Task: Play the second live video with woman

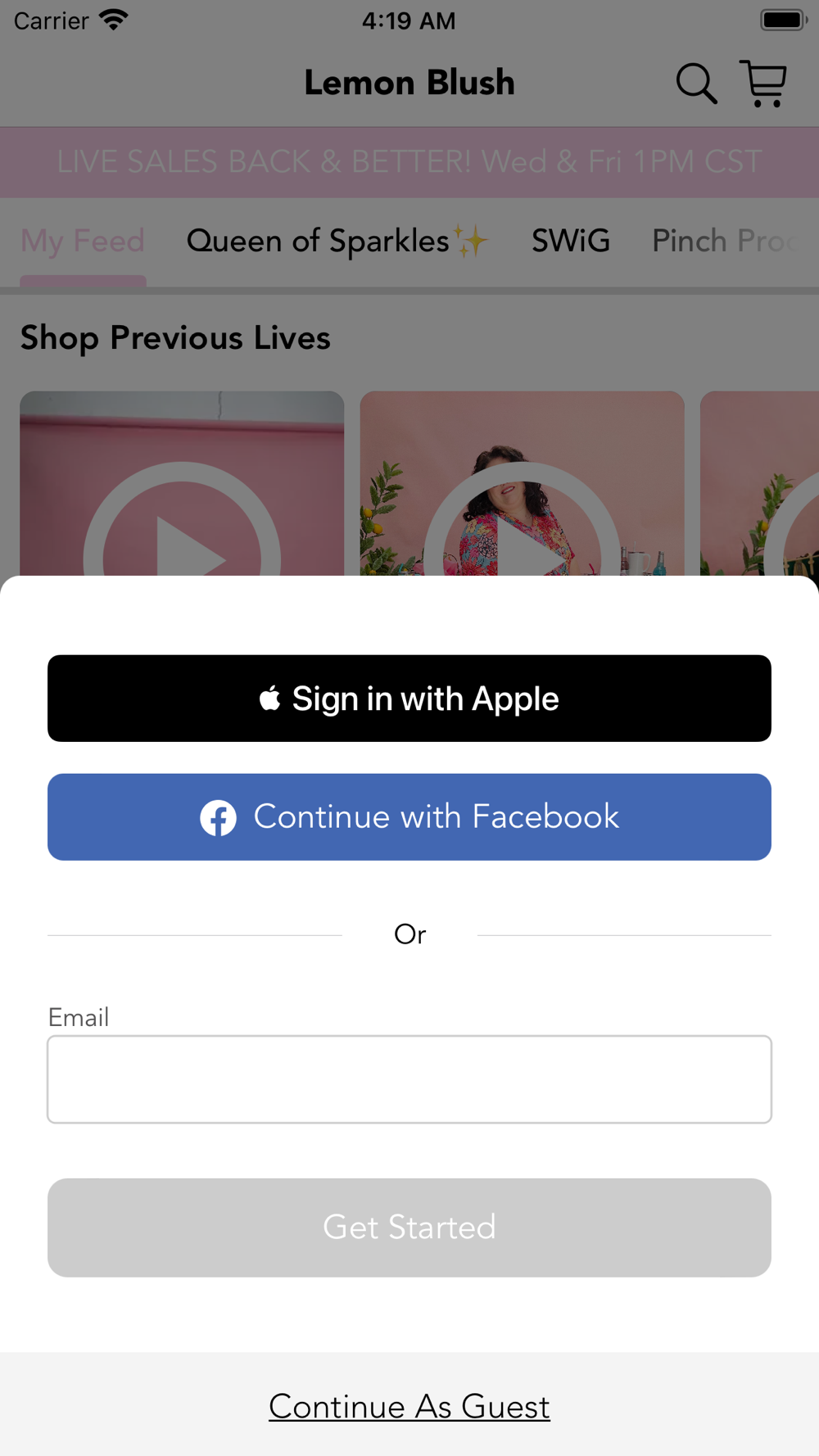Action: 523,483
